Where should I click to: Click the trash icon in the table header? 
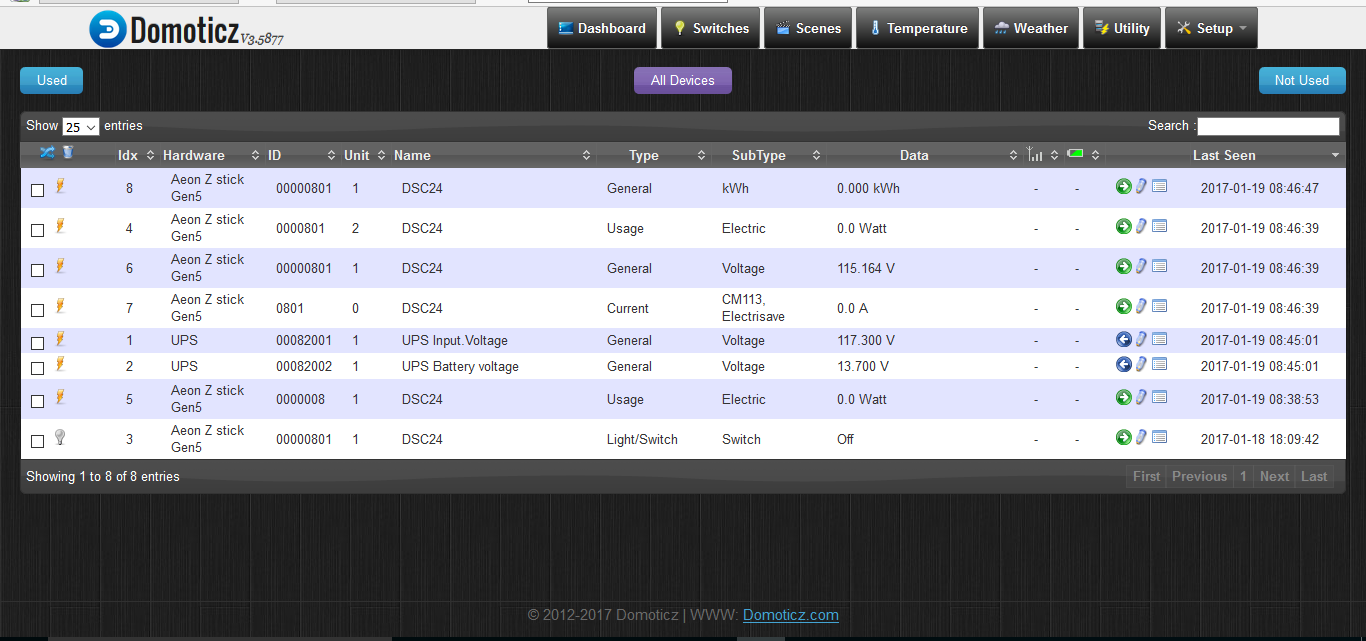pyautogui.click(x=67, y=152)
